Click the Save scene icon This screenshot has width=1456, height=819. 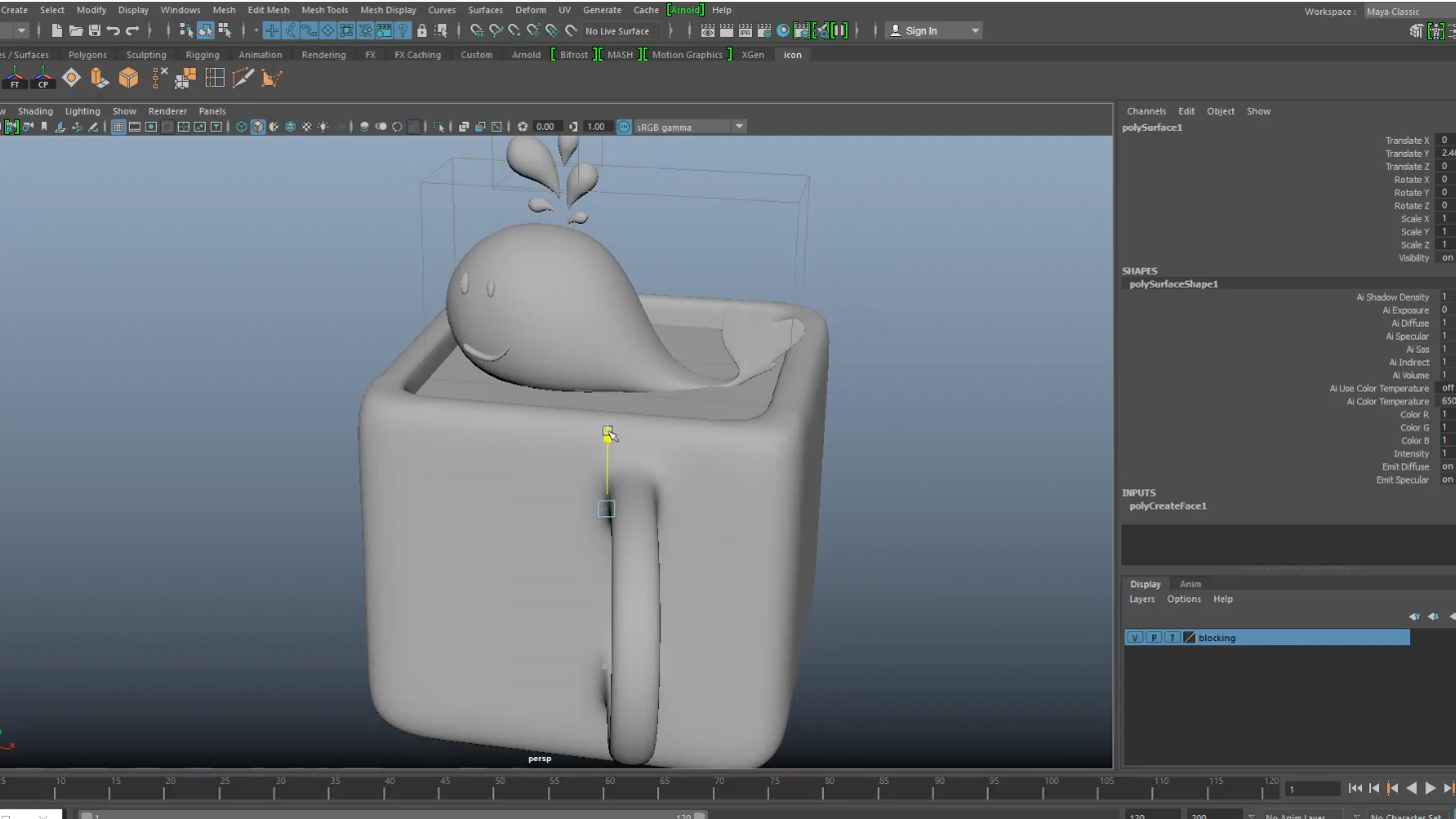click(x=94, y=31)
